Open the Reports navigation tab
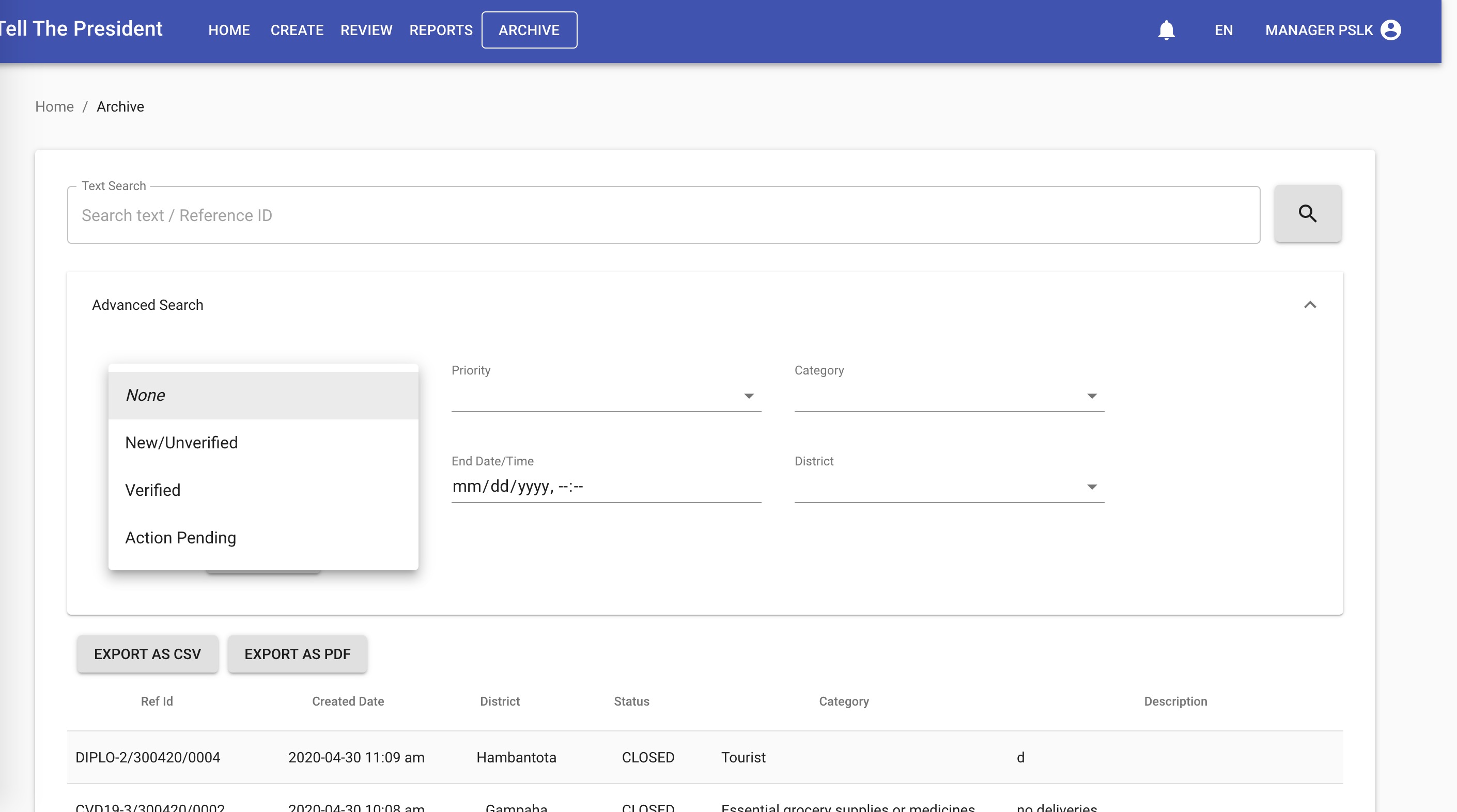The width and height of the screenshot is (1457, 812). coord(441,30)
